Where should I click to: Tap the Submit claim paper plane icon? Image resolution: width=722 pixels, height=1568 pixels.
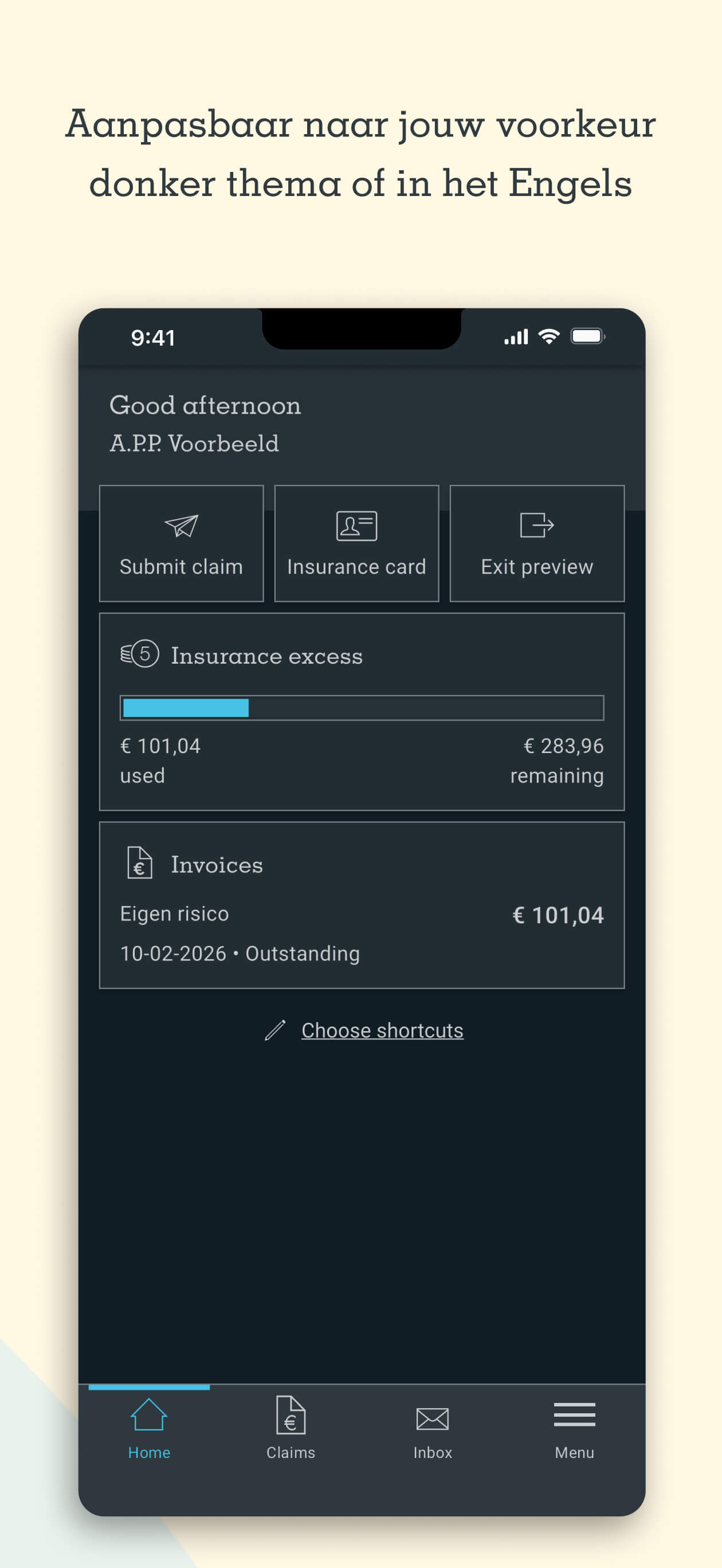pos(182,526)
